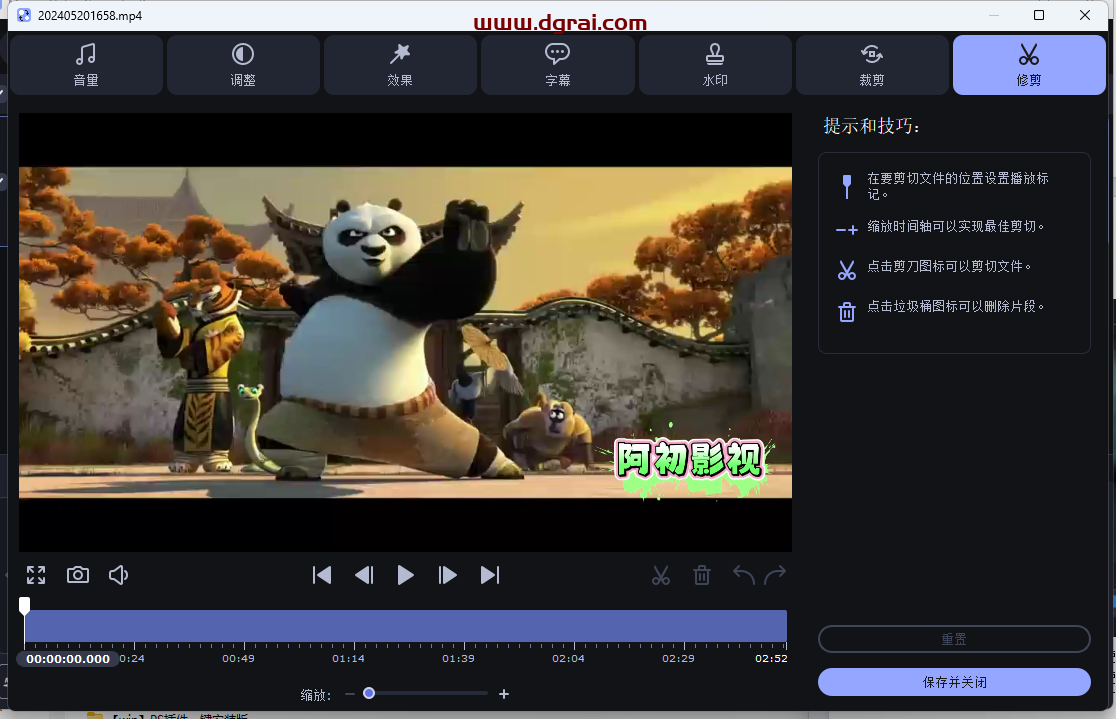Switch to the 调整 adjustment tab
The height and width of the screenshot is (719, 1116).
click(243, 65)
